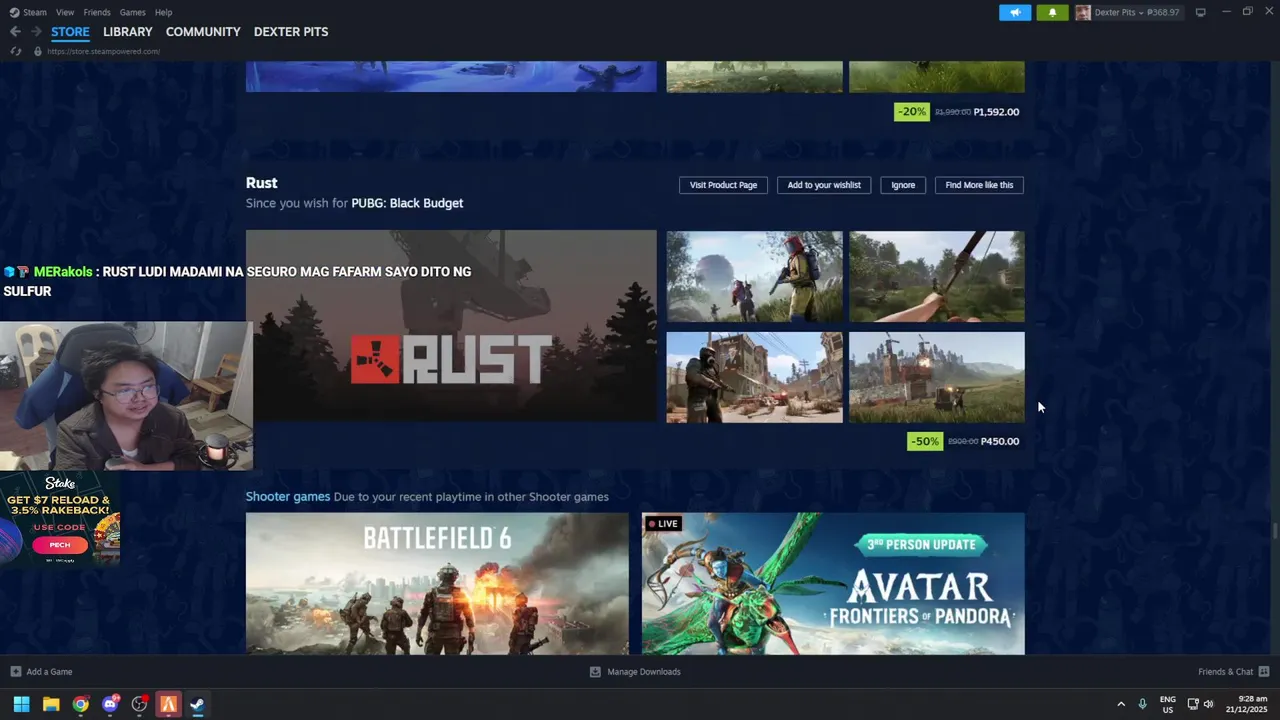Click the Add a Game label

tap(49, 672)
